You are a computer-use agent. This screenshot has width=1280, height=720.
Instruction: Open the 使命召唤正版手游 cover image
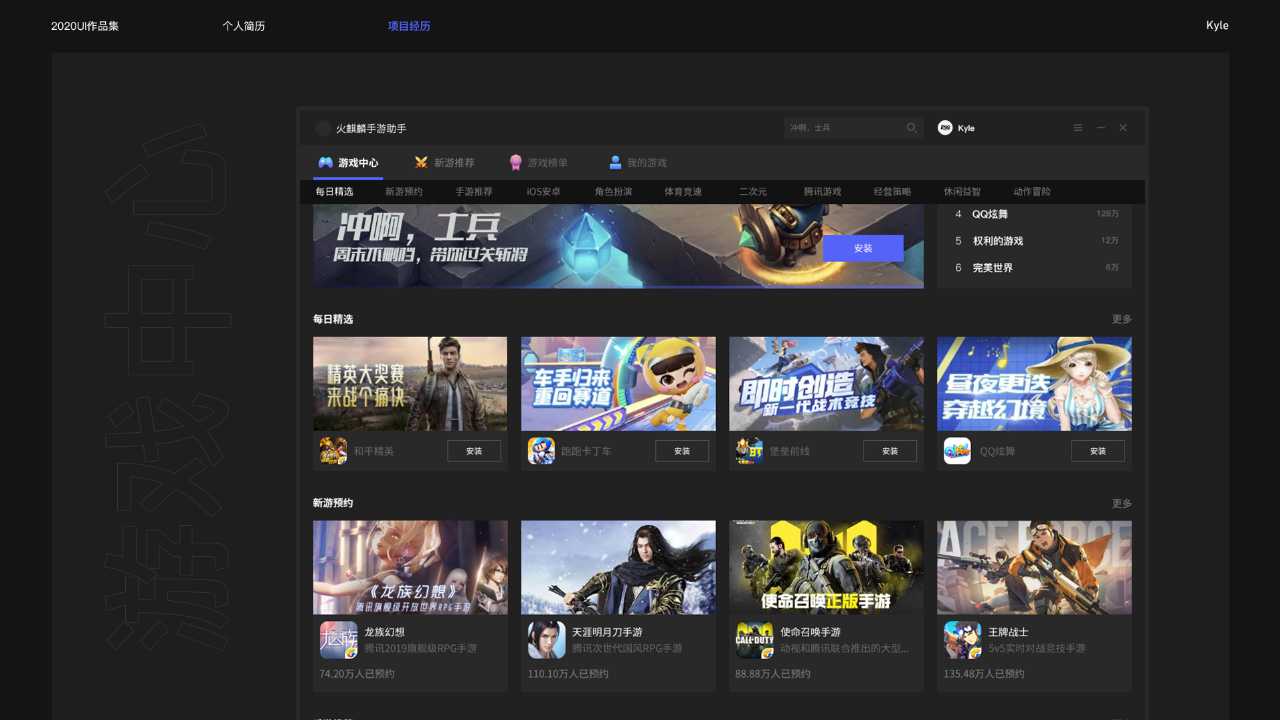[826, 567]
